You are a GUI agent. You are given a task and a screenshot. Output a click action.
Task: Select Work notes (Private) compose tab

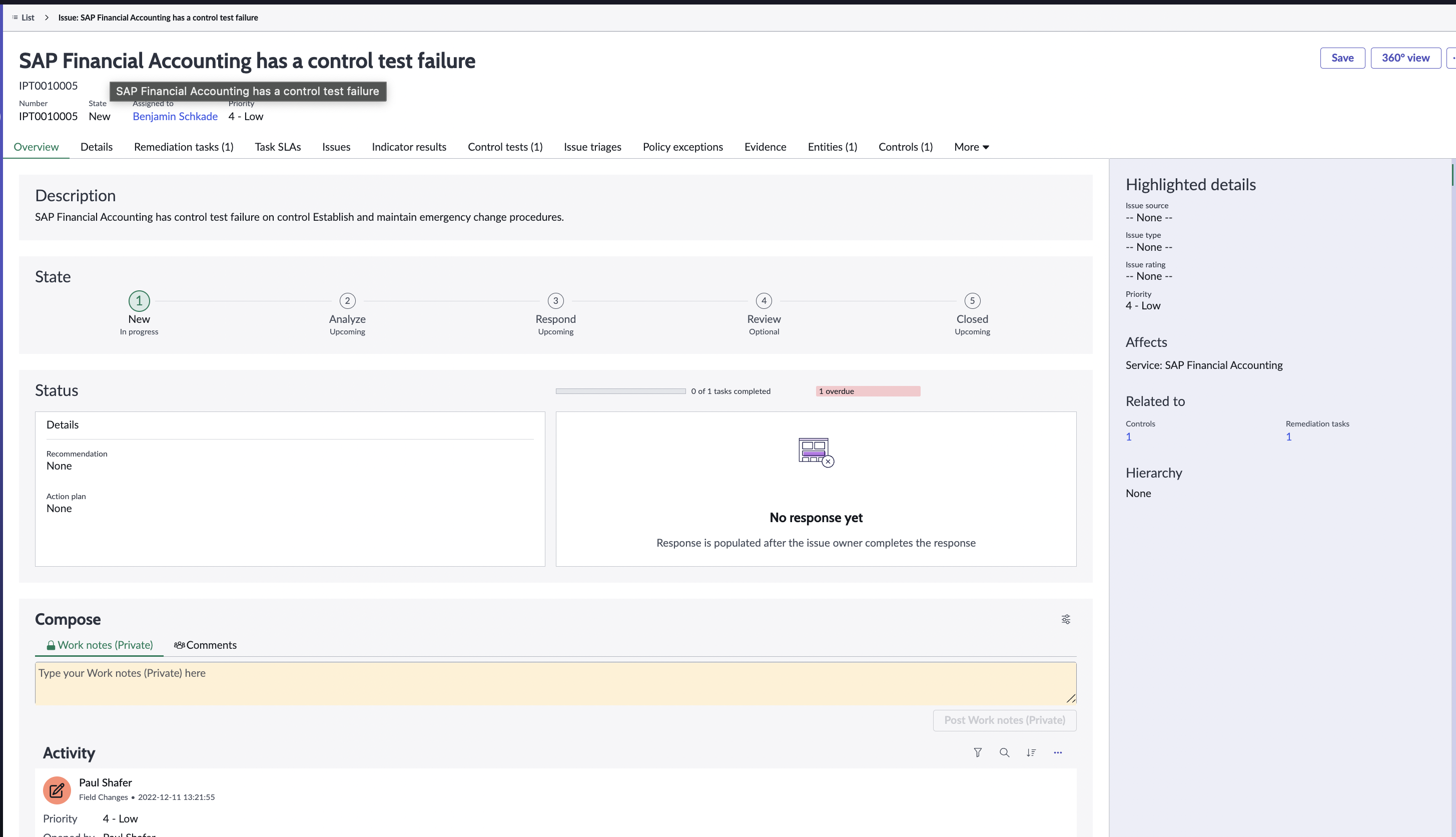click(100, 645)
